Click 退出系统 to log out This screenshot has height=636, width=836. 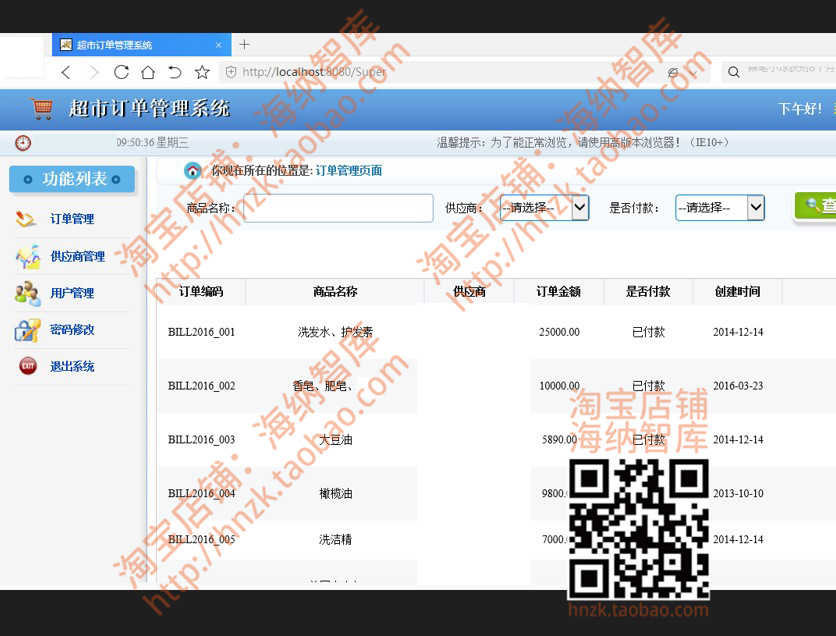click(x=72, y=366)
